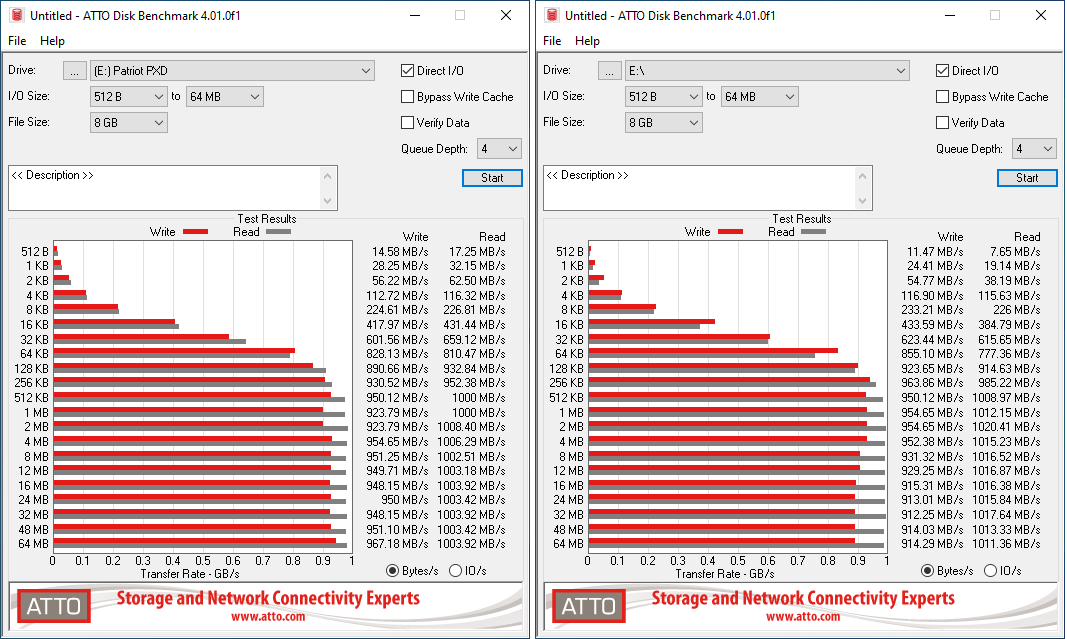Screen dimensions: 1067x639
Task: Click the ATTO app icon in left window title bar
Action: pyautogui.click(x=16, y=15)
